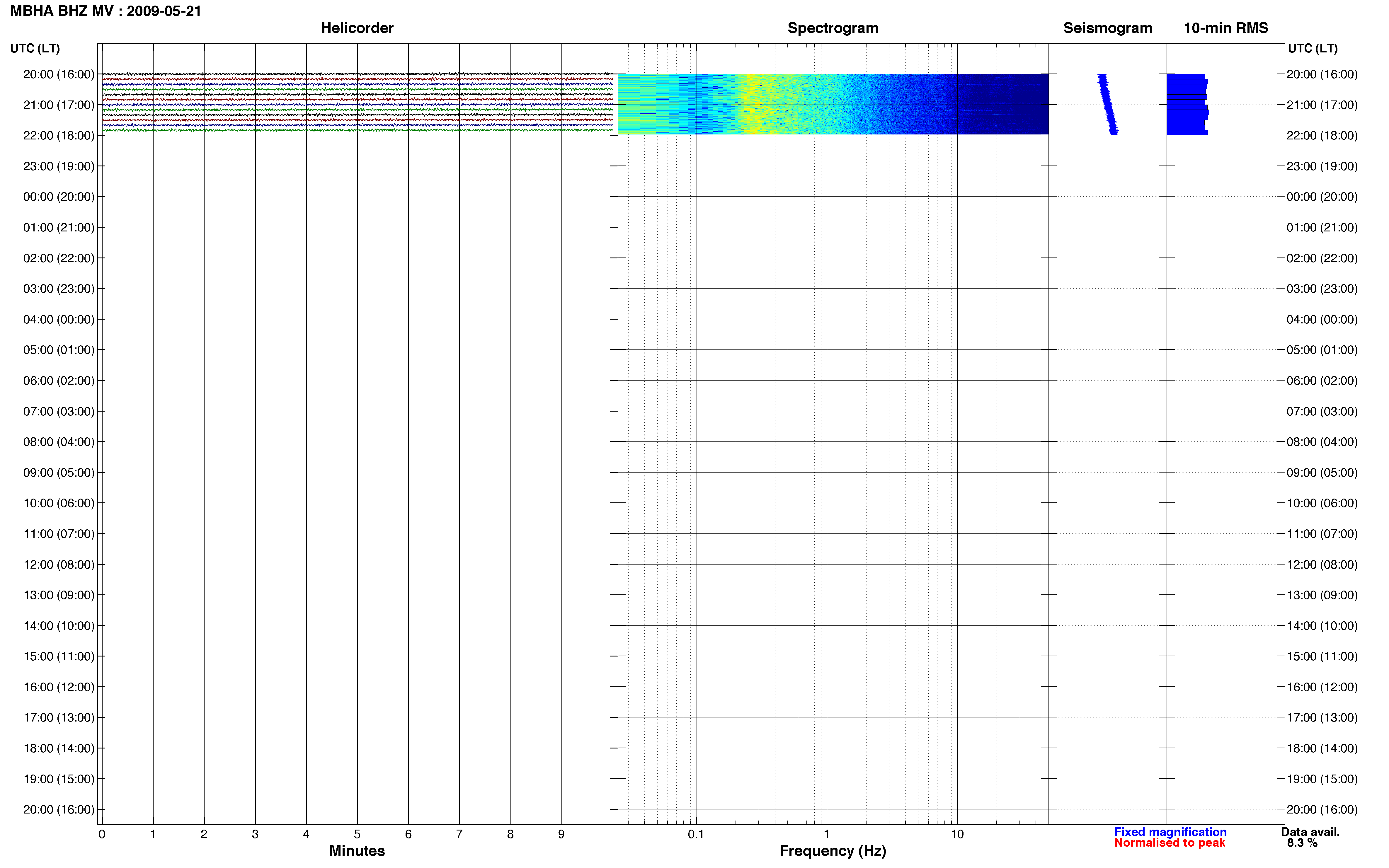This screenshot has height=868, width=1389.
Task: Click the blue seismogram trace
Action: [x=1108, y=104]
